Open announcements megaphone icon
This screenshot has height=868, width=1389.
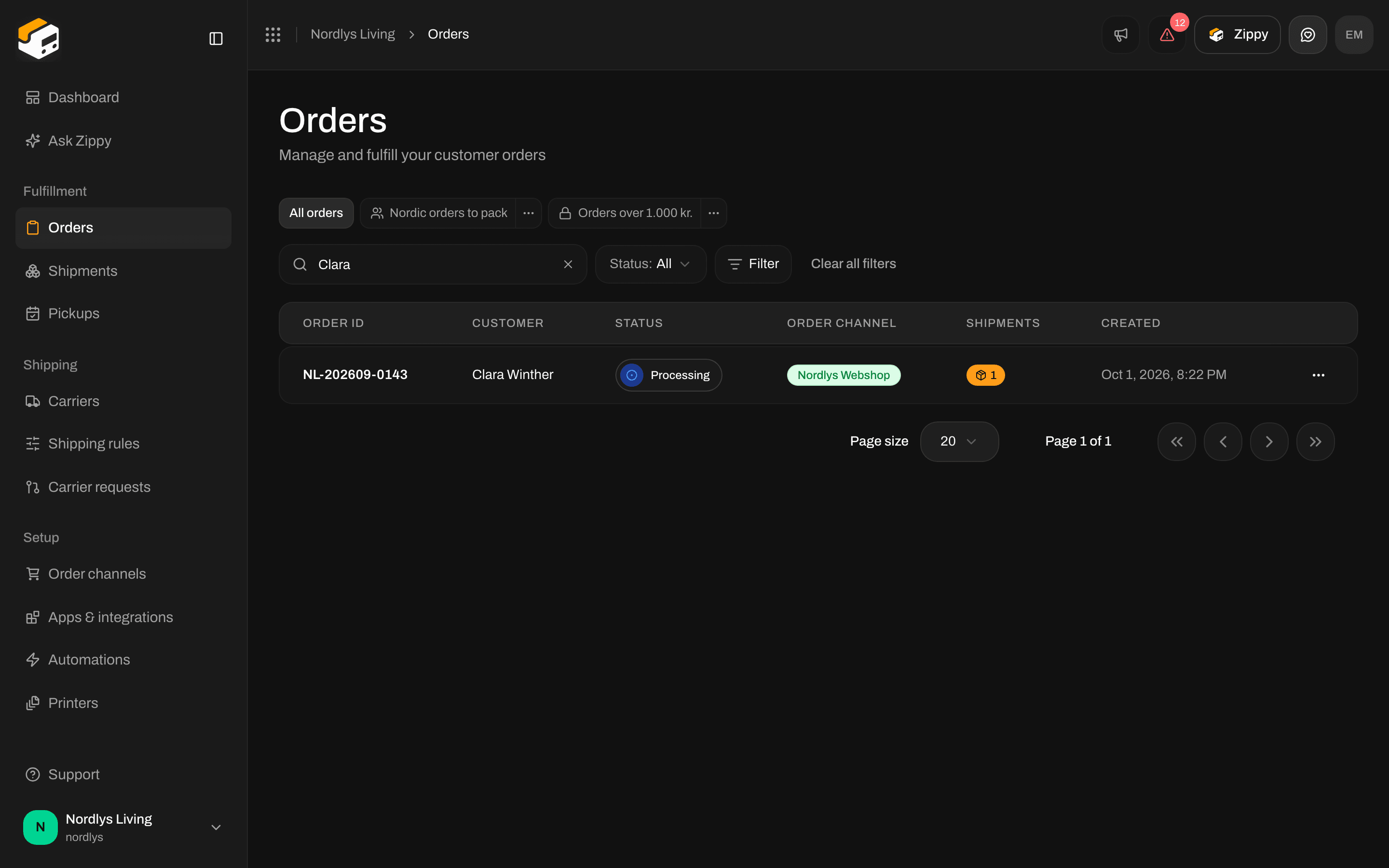point(1120,34)
